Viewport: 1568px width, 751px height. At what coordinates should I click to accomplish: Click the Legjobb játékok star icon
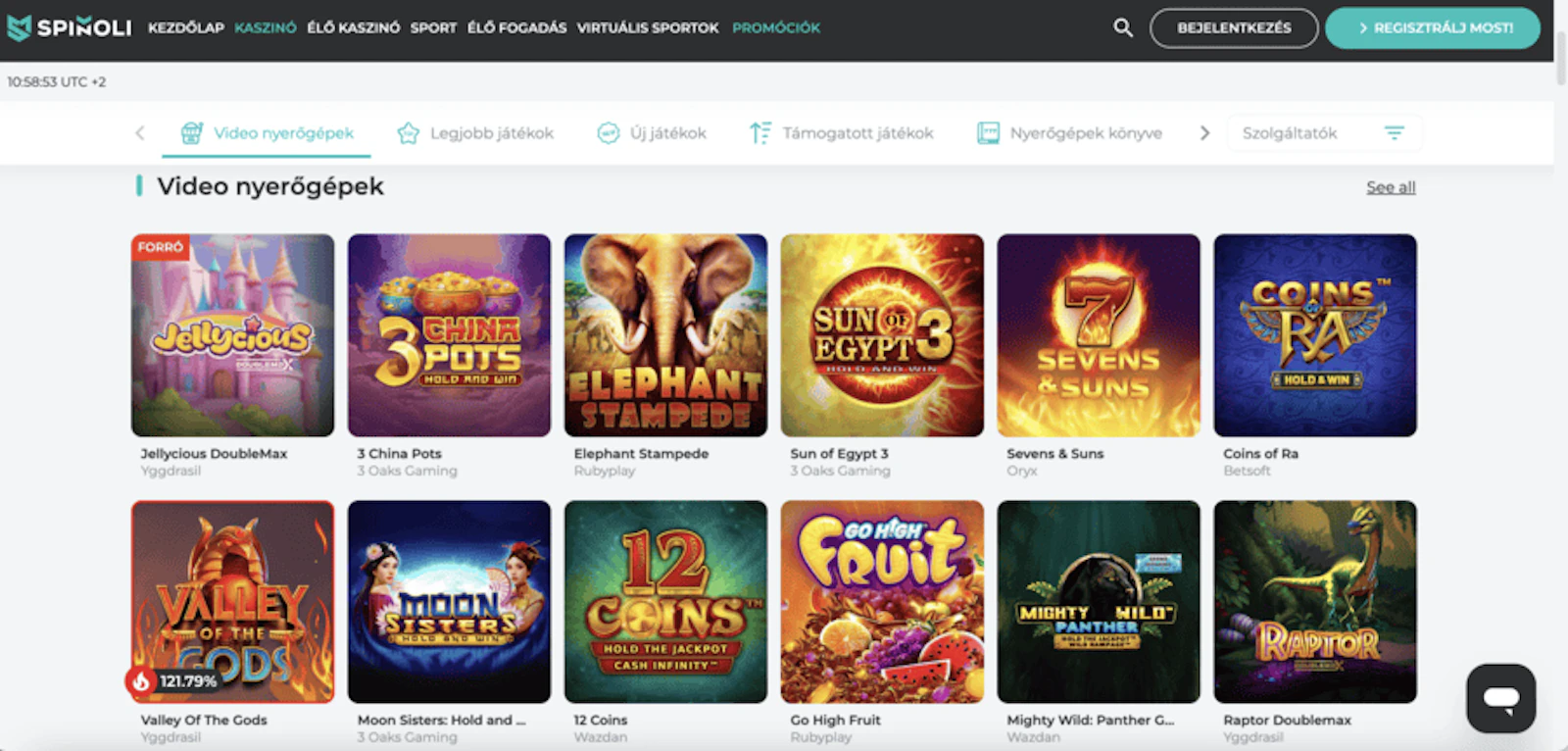(408, 133)
